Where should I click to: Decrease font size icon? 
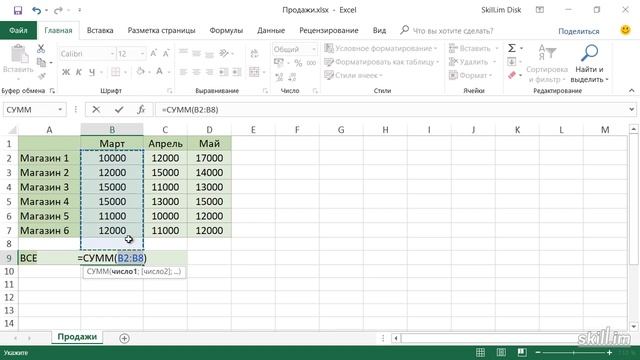(x=166, y=53)
